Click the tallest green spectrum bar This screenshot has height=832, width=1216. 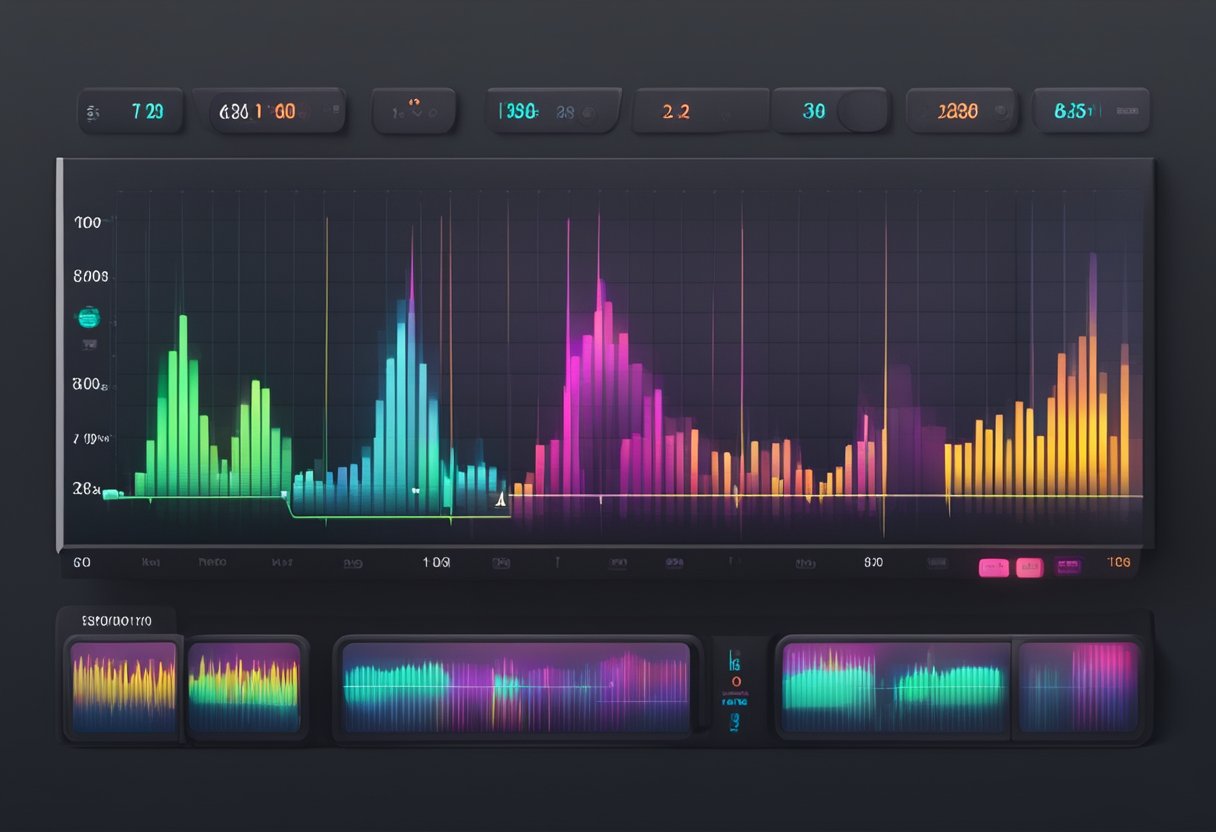(x=183, y=405)
